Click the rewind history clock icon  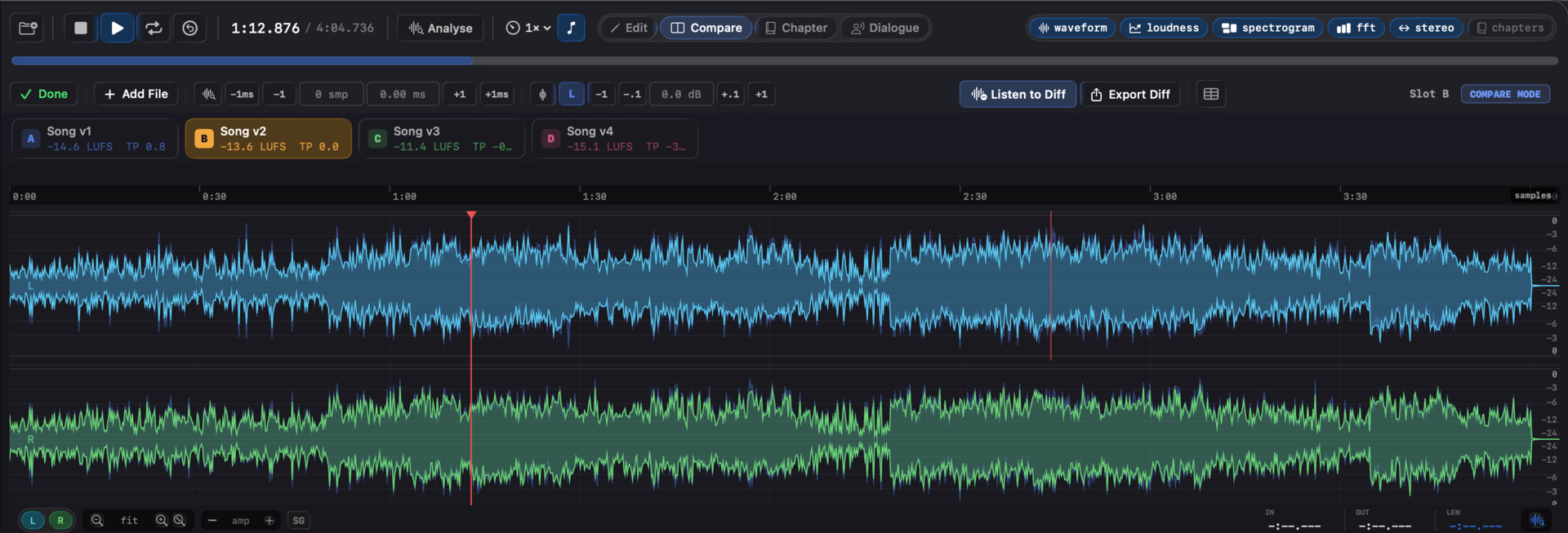[x=189, y=28]
